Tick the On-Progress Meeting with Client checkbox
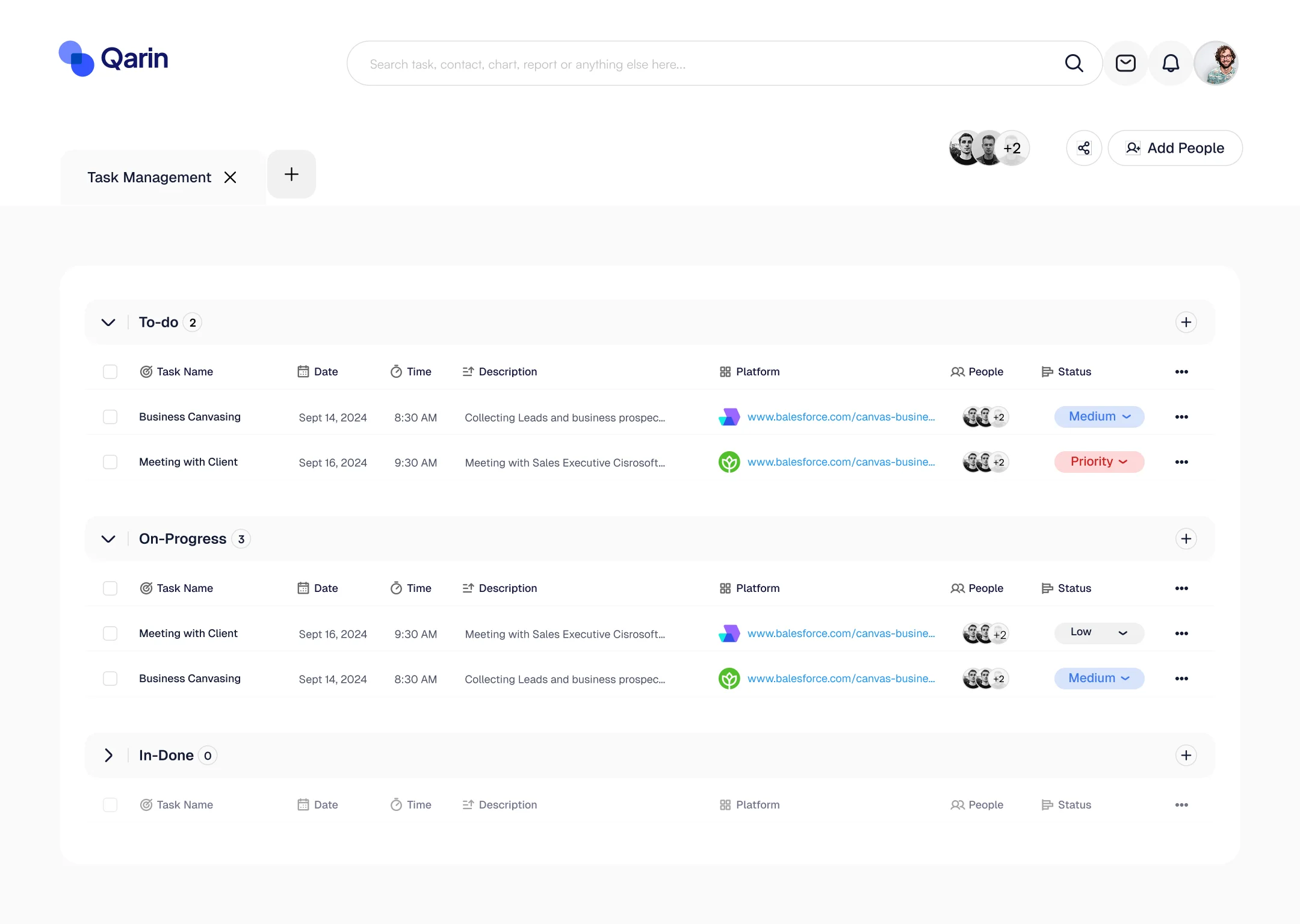The image size is (1300, 924). [x=110, y=633]
